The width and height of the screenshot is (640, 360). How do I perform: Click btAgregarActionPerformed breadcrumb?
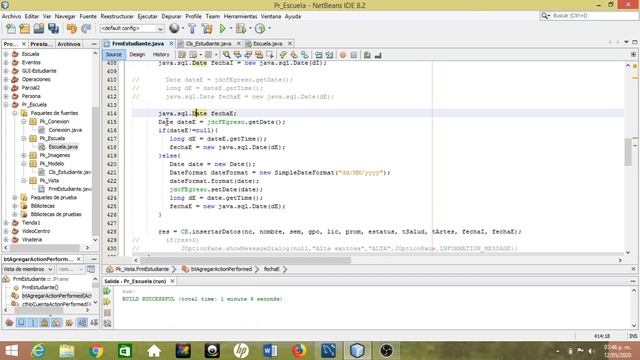pos(221,269)
